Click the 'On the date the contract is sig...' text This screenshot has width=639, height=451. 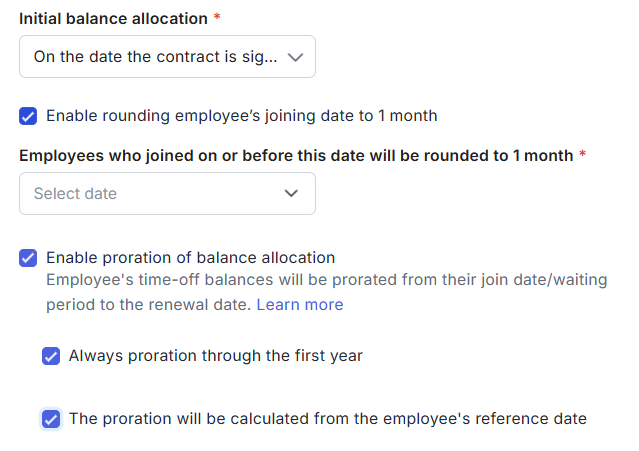[x=154, y=57]
